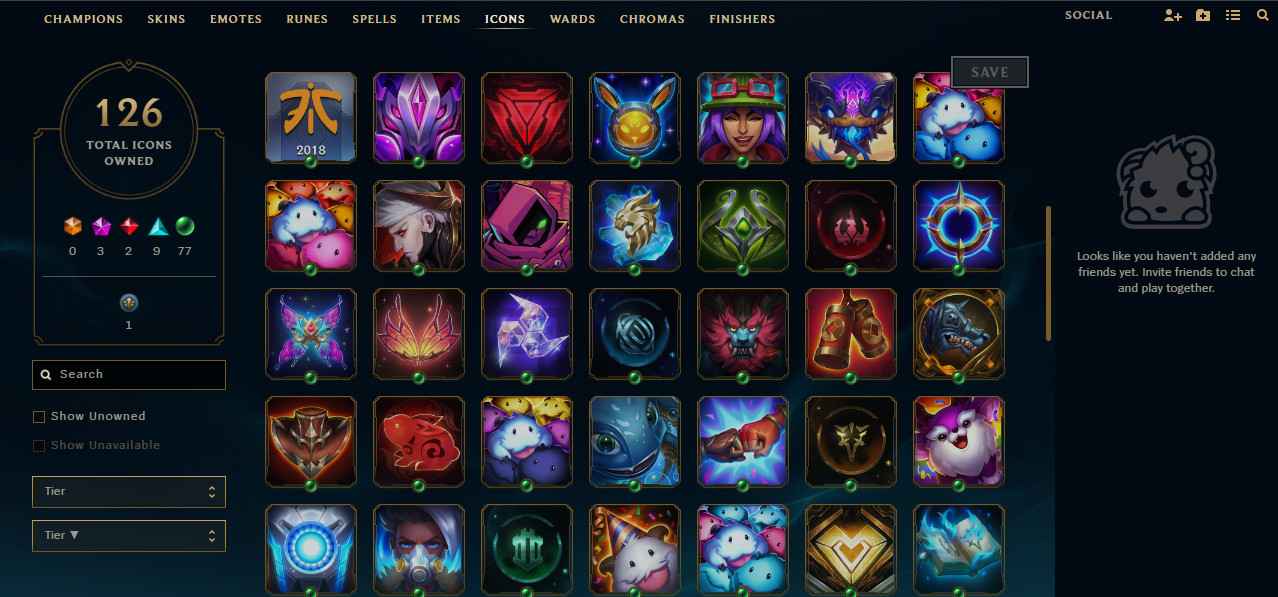Expand the Tier filter dropdown
1278x597 pixels.
tap(129, 492)
